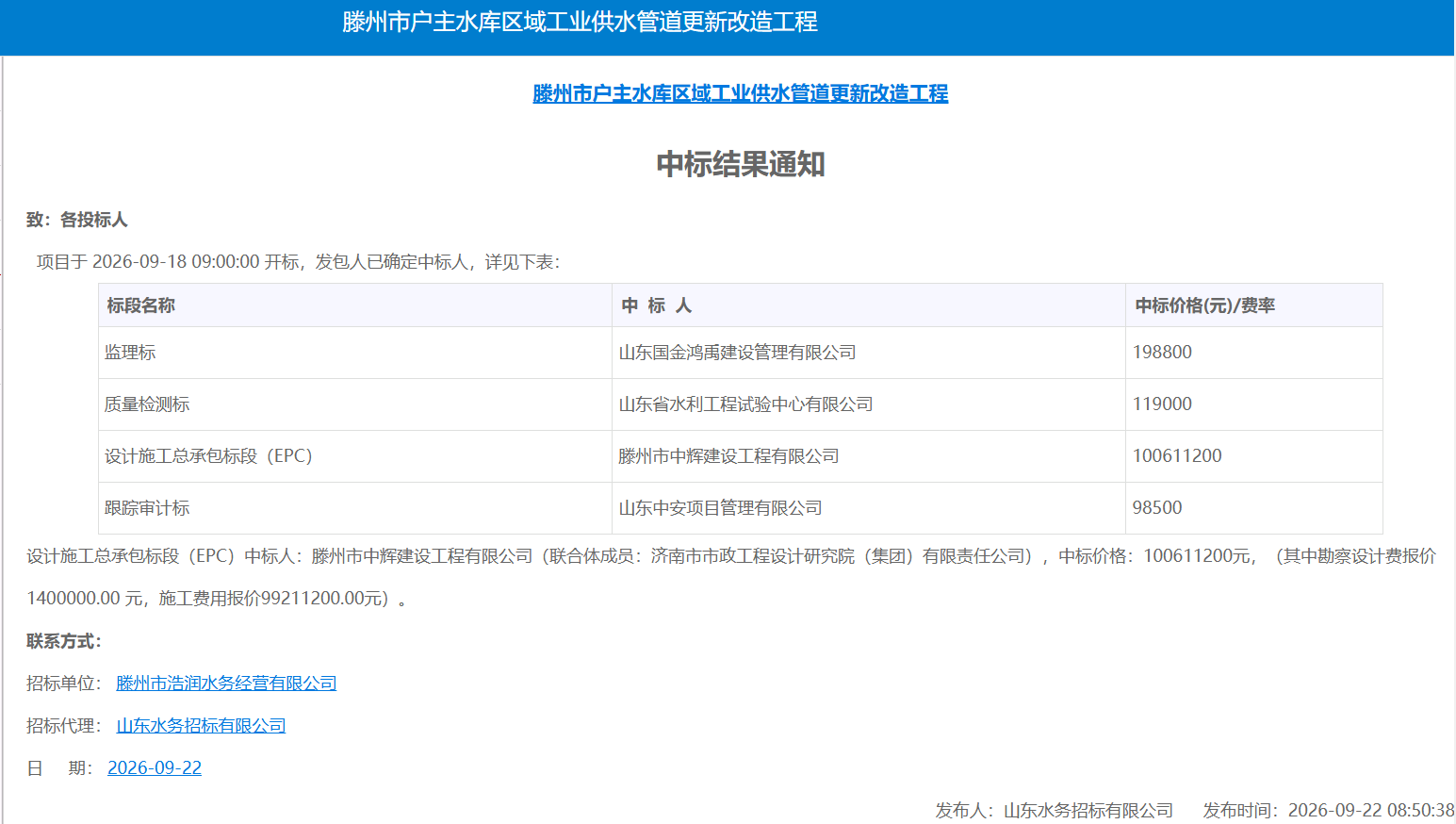This screenshot has width=1456, height=824.
Task: Click 山东国金鸿禹建设管理有限公司 cell
Action: tap(869, 353)
